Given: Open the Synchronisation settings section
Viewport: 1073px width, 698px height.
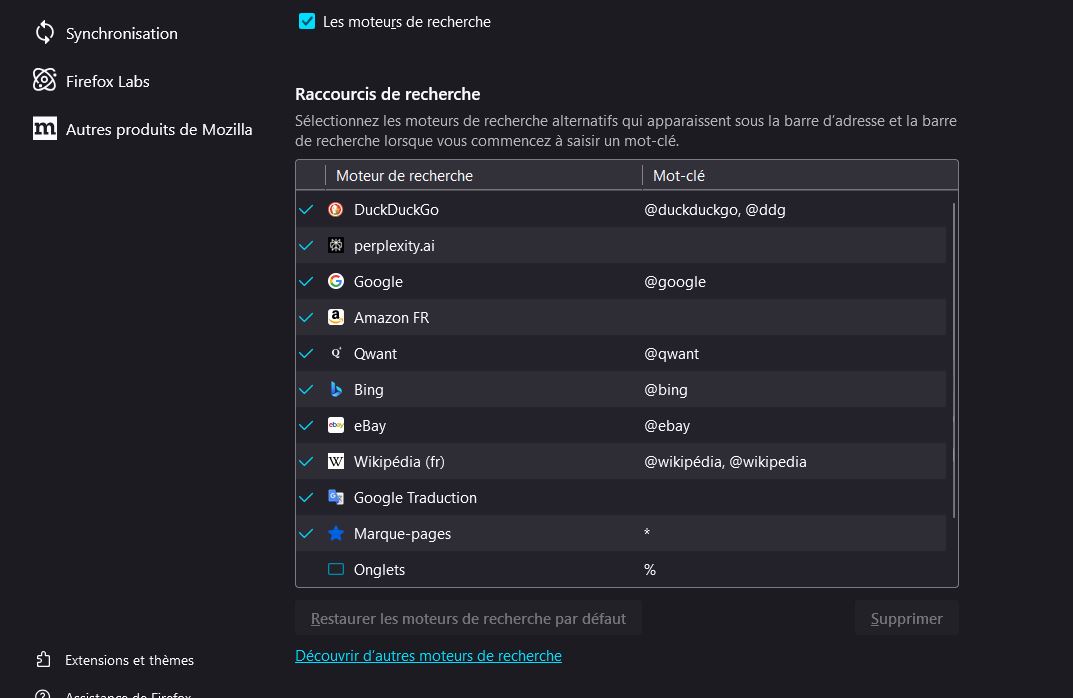Looking at the screenshot, I should tap(122, 33).
